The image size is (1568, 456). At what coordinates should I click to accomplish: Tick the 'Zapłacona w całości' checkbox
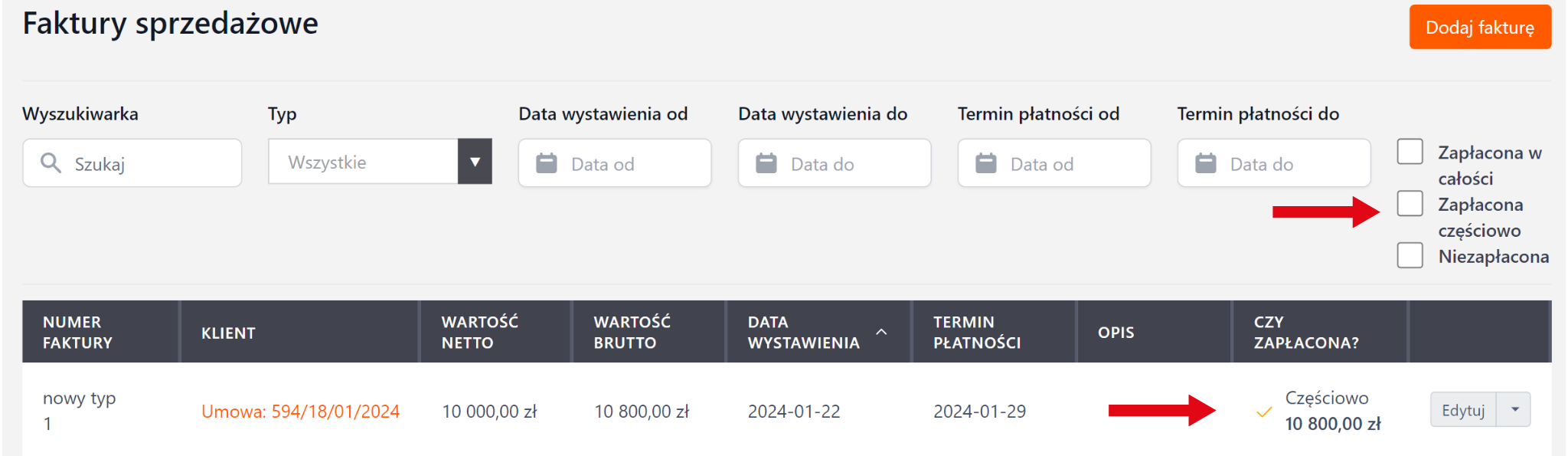point(1410,152)
